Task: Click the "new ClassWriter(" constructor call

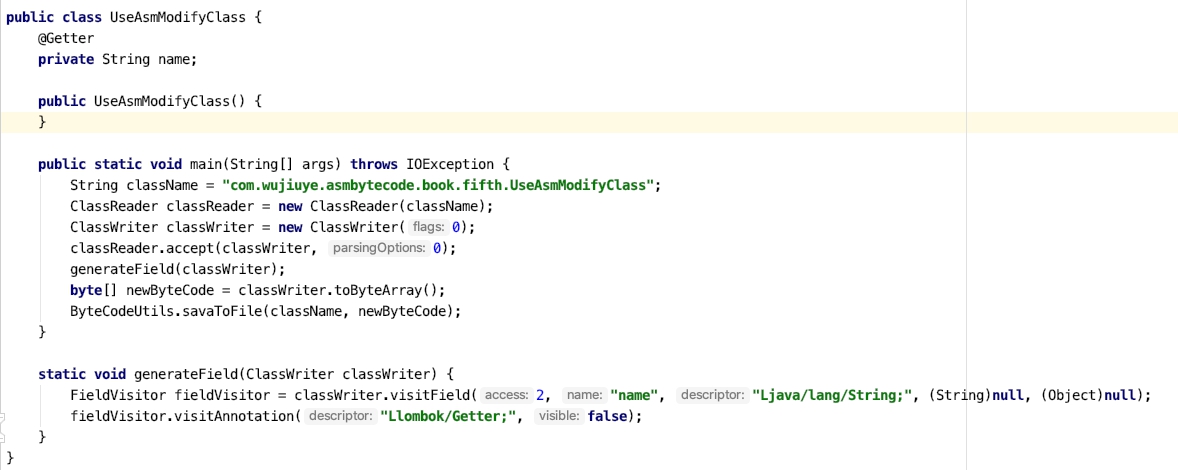Action: [x=342, y=227]
